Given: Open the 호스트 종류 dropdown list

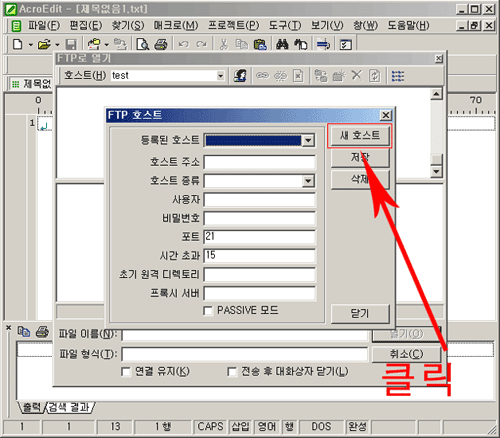Looking at the screenshot, I should pyautogui.click(x=308, y=181).
